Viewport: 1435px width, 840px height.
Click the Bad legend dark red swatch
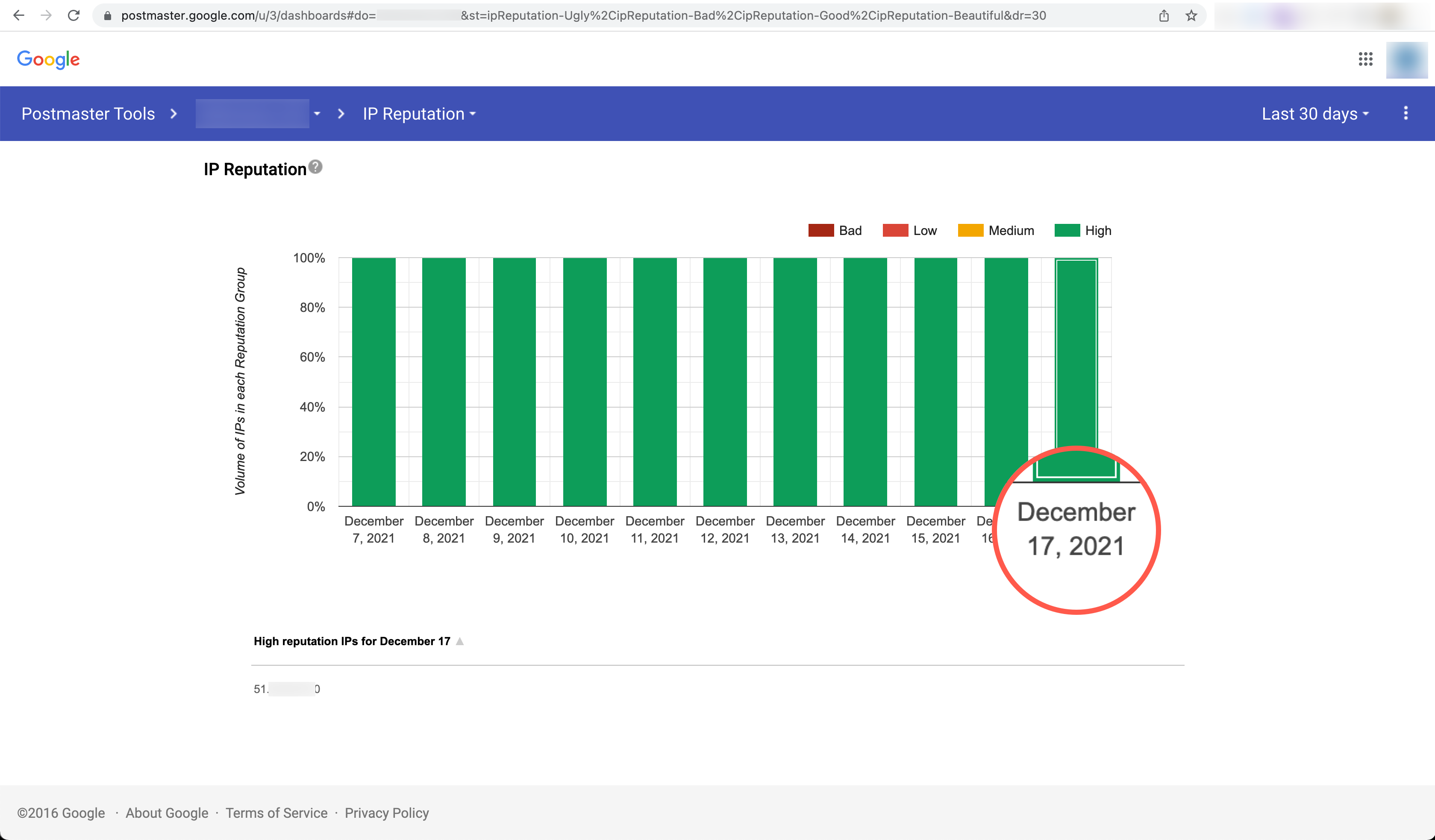coord(820,230)
